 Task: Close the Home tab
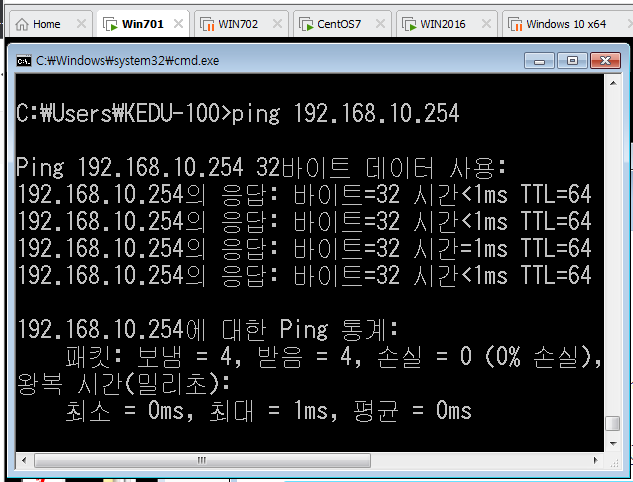82,24
